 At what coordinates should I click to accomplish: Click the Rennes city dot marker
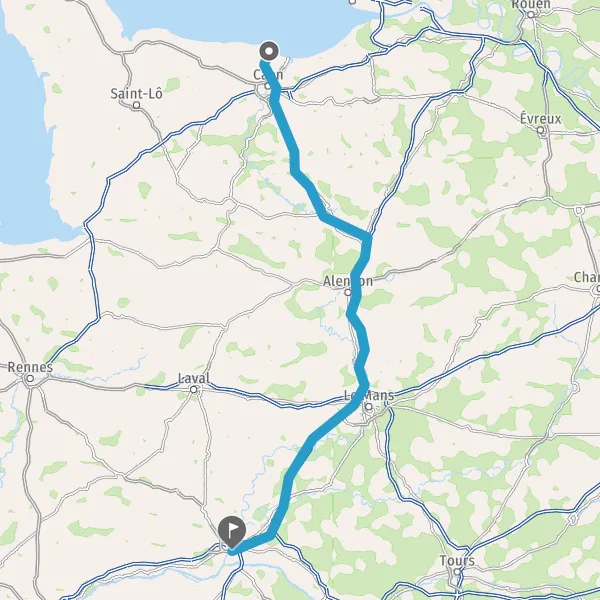pyautogui.click(x=30, y=379)
